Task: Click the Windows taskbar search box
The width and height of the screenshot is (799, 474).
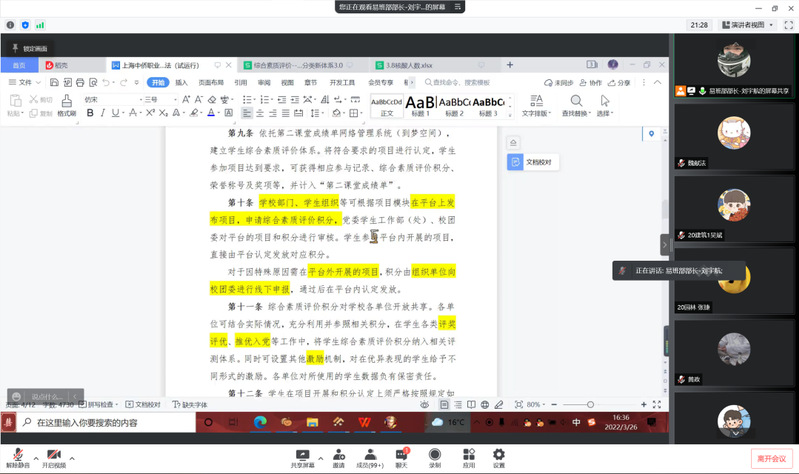Action: [x=100, y=423]
